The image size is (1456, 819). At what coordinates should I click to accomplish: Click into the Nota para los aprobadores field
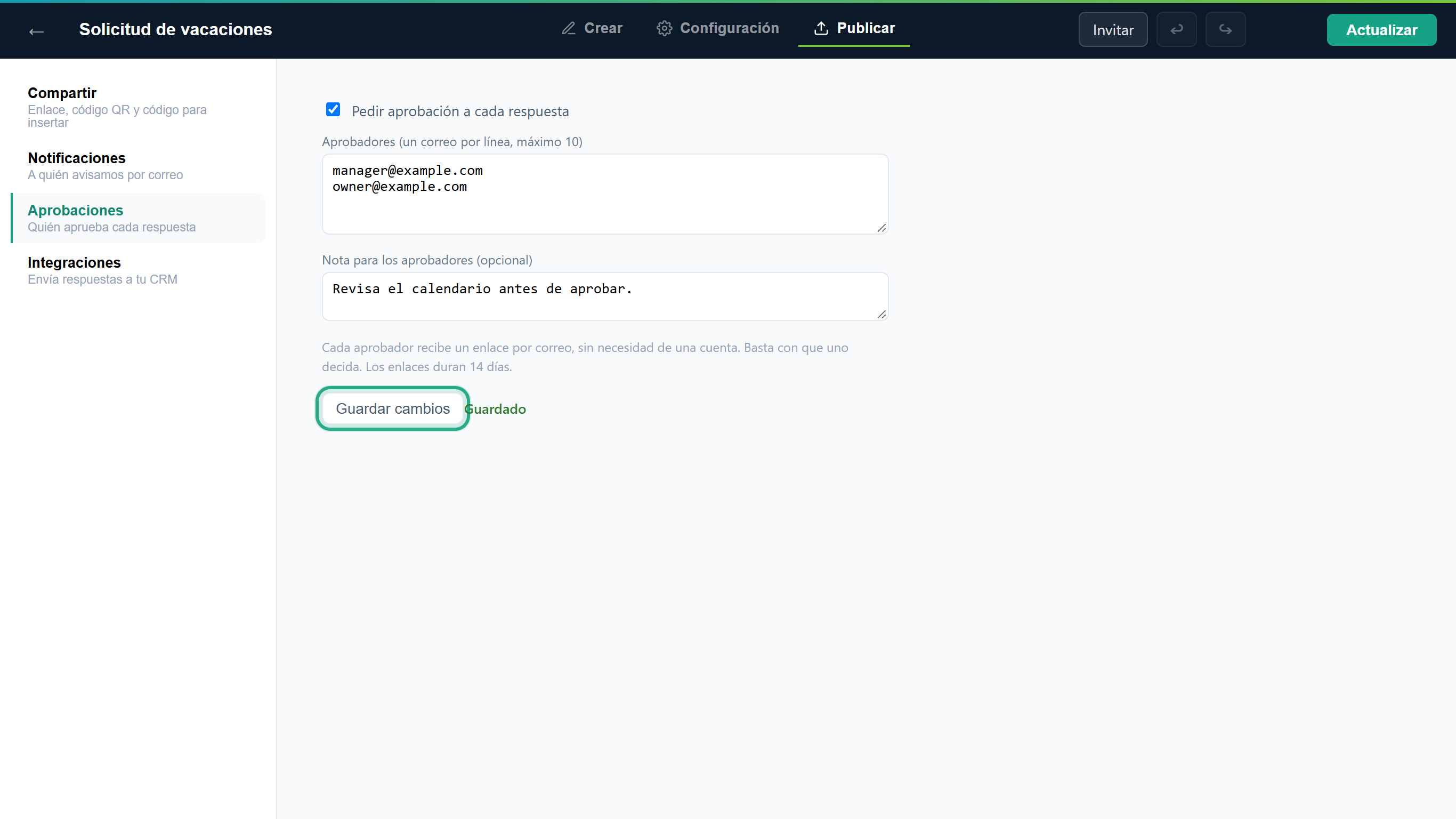[x=605, y=296]
